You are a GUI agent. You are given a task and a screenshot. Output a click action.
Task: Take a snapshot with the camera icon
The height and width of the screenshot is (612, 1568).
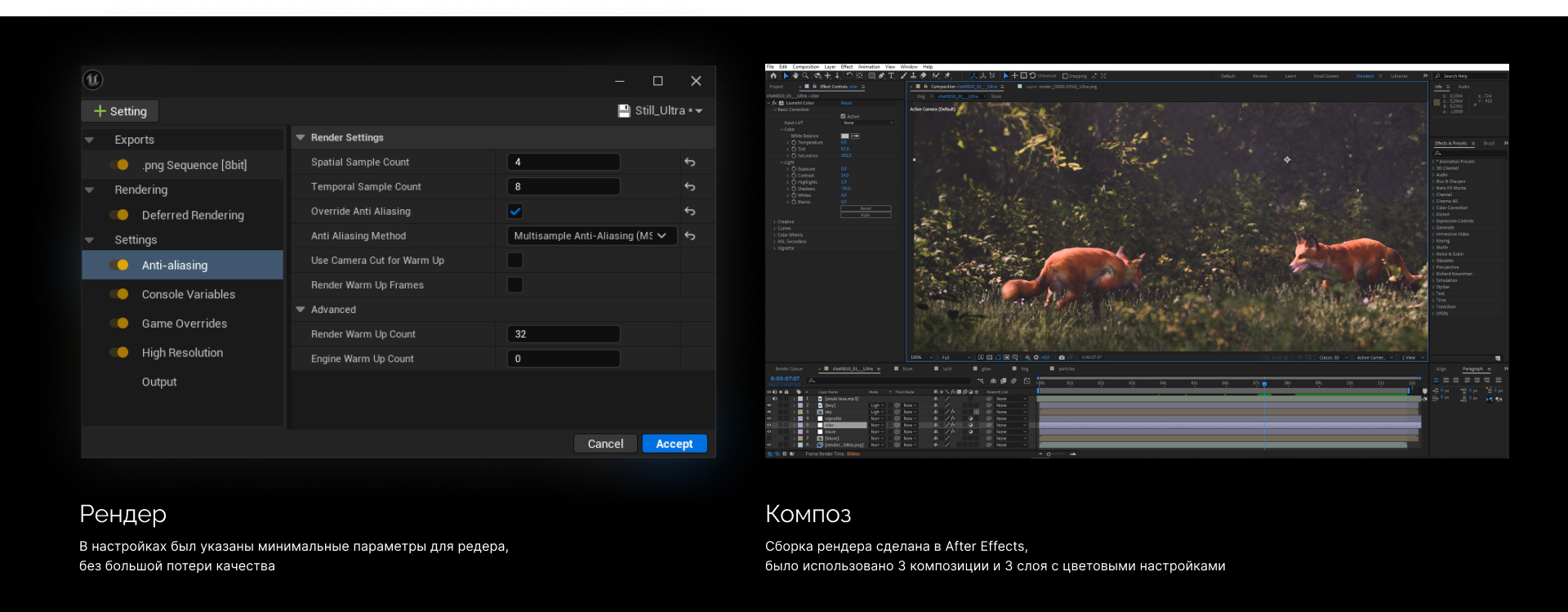pos(1062,357)
